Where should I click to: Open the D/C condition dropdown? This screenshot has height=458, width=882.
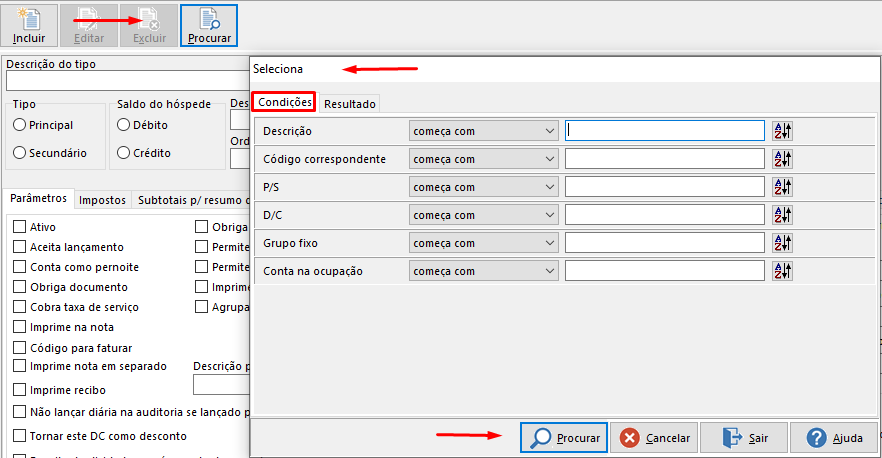[x=484, y=215]
